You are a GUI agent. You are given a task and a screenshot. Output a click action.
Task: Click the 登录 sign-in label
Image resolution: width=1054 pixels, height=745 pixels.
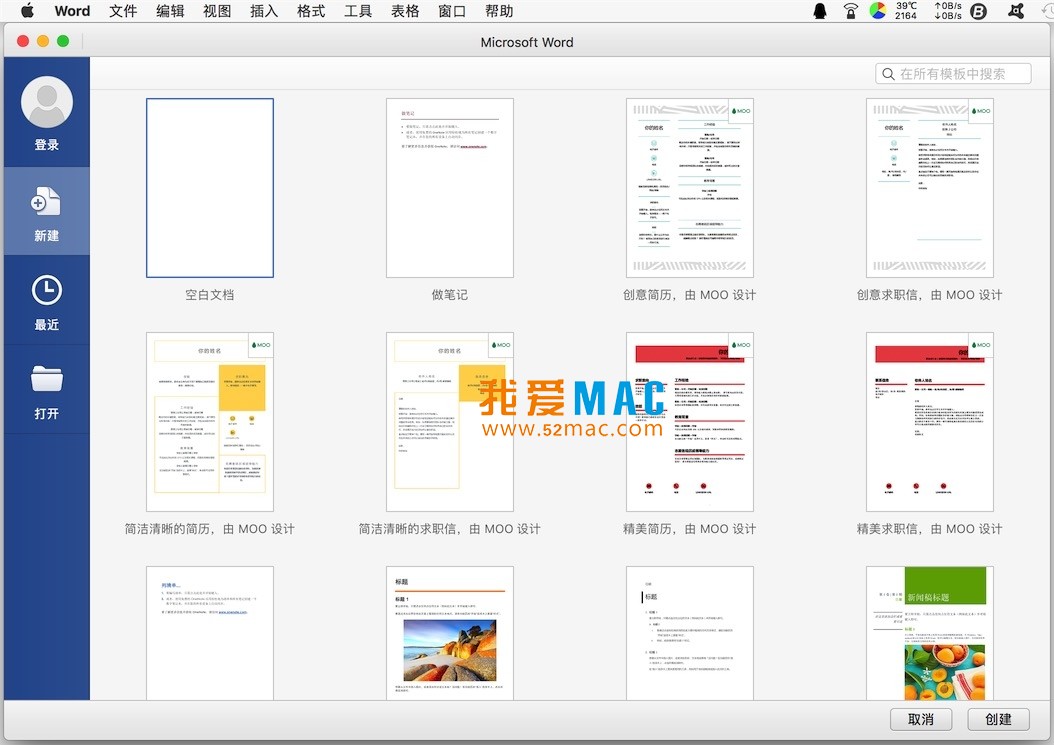pyautogui.click(x=46, y=145)
